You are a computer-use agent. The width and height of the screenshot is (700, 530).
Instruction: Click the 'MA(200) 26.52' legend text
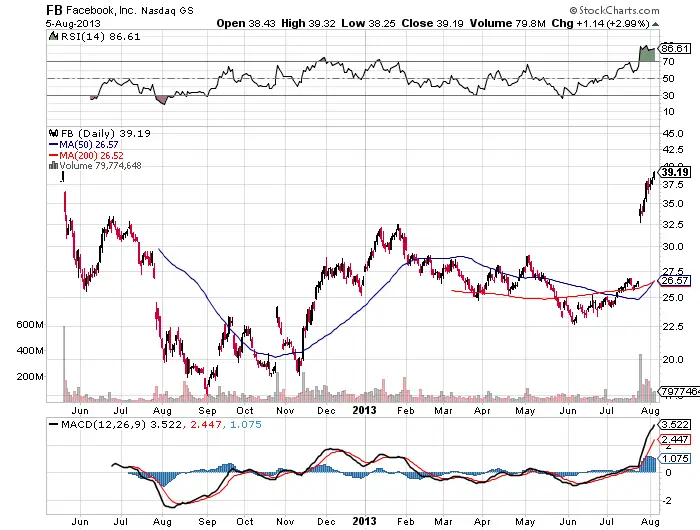coord(92,155)
